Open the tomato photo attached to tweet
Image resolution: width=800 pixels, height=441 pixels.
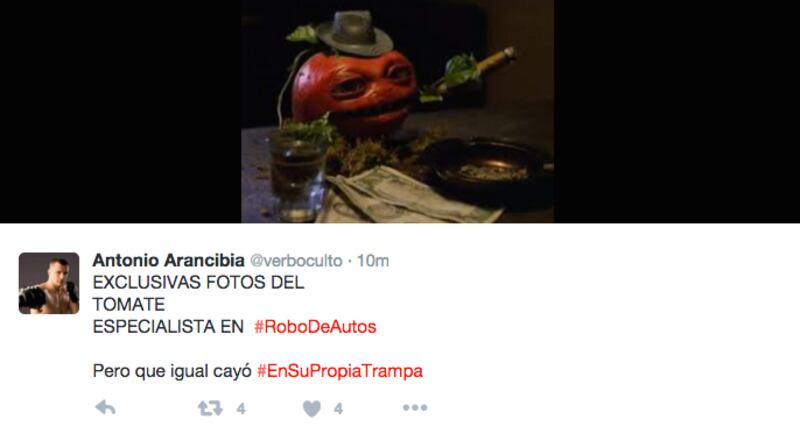pos(397,111)
